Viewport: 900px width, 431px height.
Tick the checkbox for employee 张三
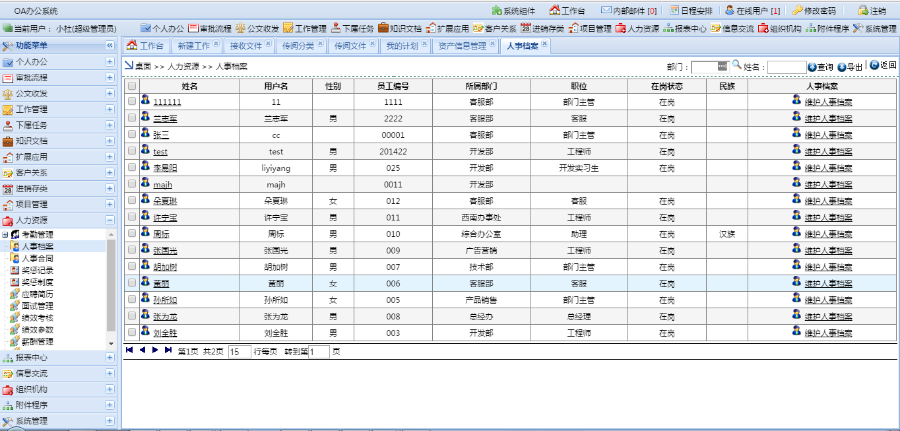(132, 134)
